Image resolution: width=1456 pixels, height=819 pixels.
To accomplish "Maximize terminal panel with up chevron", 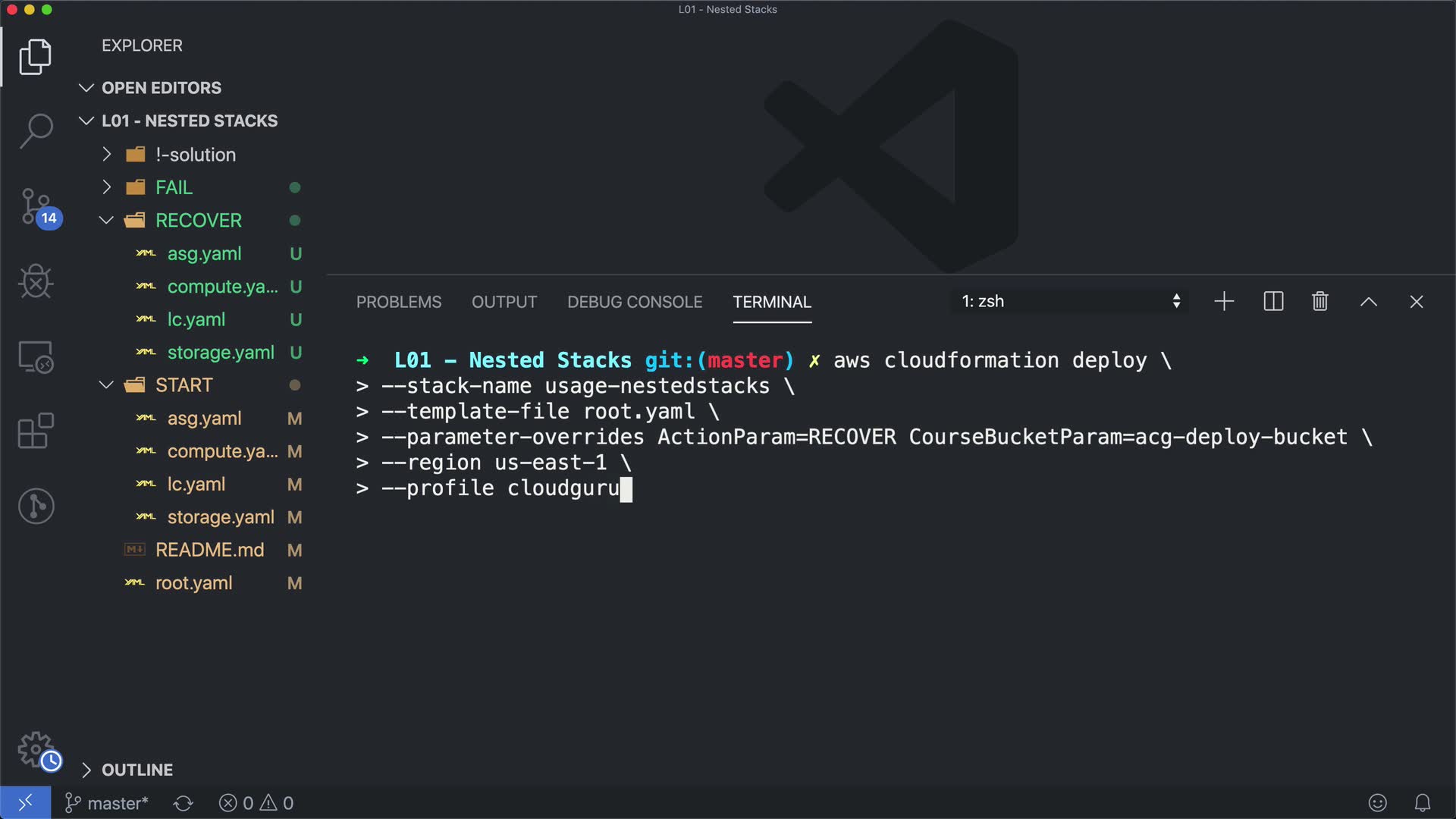I will [x=1368, y=302].
